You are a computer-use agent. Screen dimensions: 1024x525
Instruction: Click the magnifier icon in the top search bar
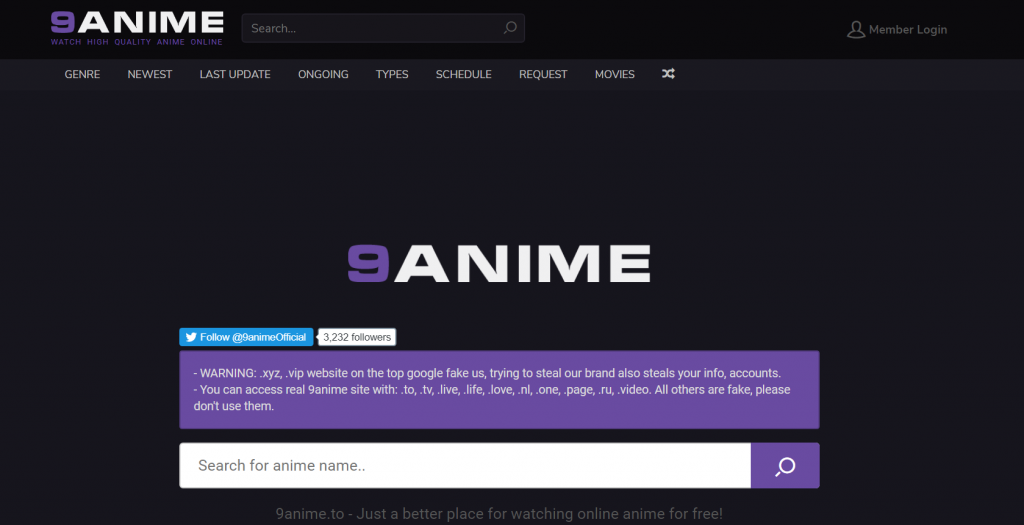click(x=510, y=28)
